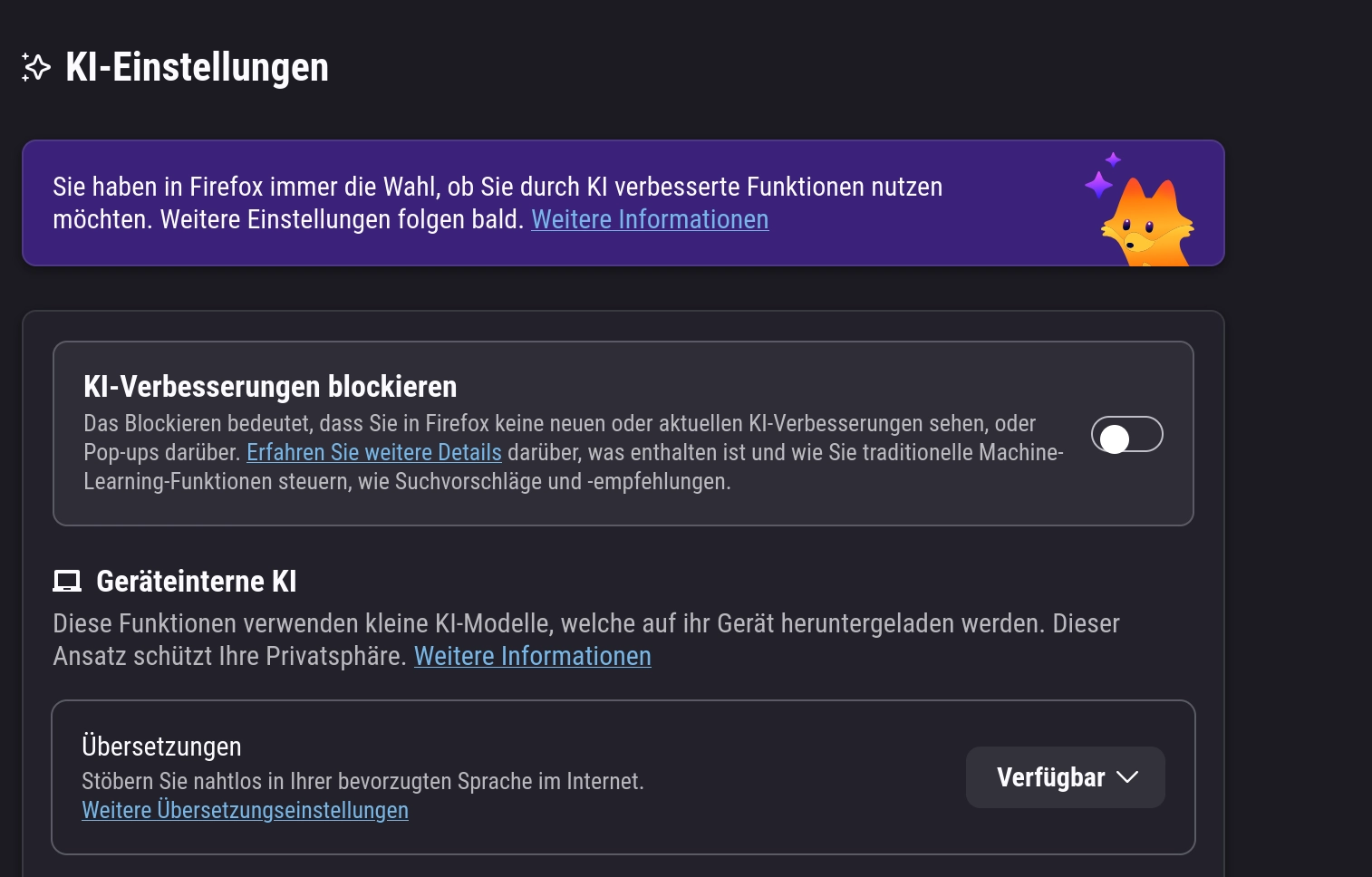The image size is (1372, 877).
Task: Open the Verfügbar dropdown for Übersetzungen
Action: pyautogui.click(x=1066, y=776)
